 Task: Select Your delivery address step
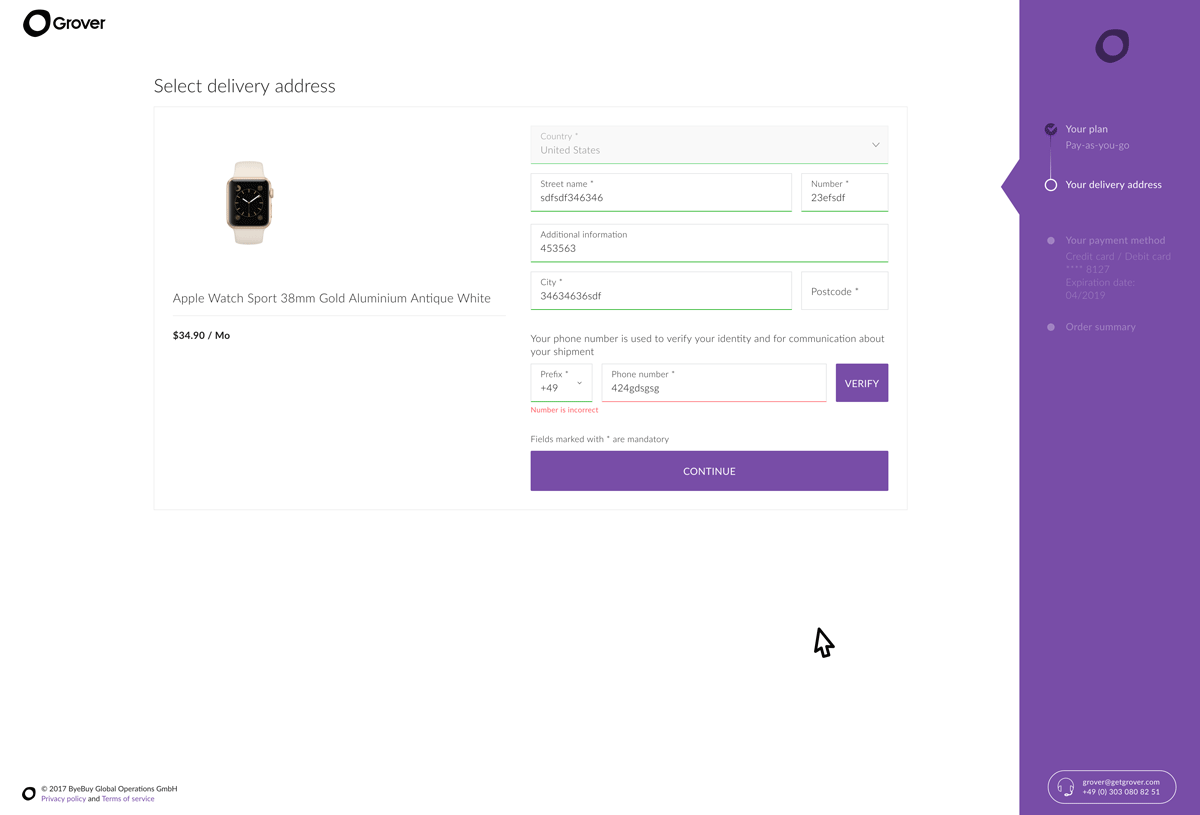(1113, 185)
